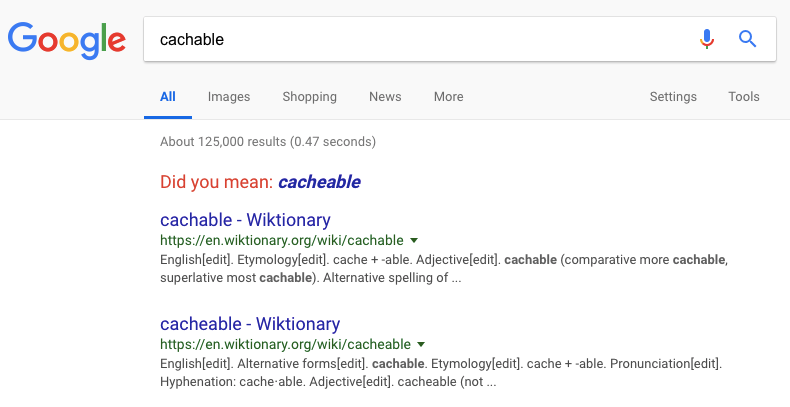790x407 pixels.
Task: Click the red 'Did you mean:' label
Action: click(x=217, y=182)
